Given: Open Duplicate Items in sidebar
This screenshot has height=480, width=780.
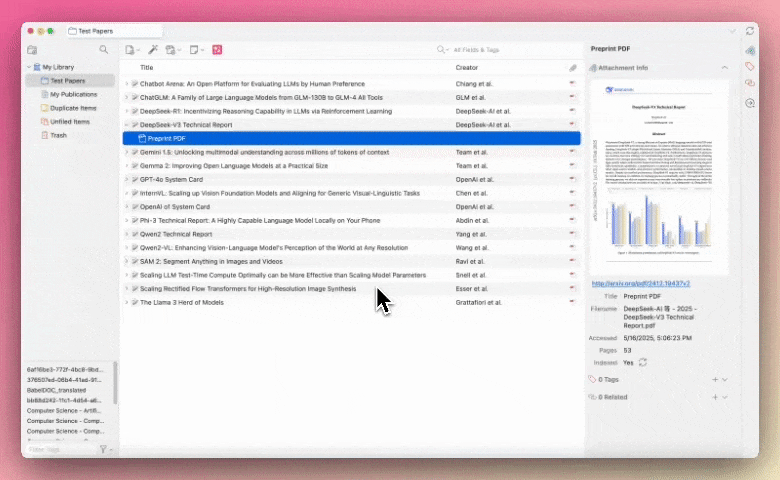Looking at the screenshot, I should [x=70, y=108].
